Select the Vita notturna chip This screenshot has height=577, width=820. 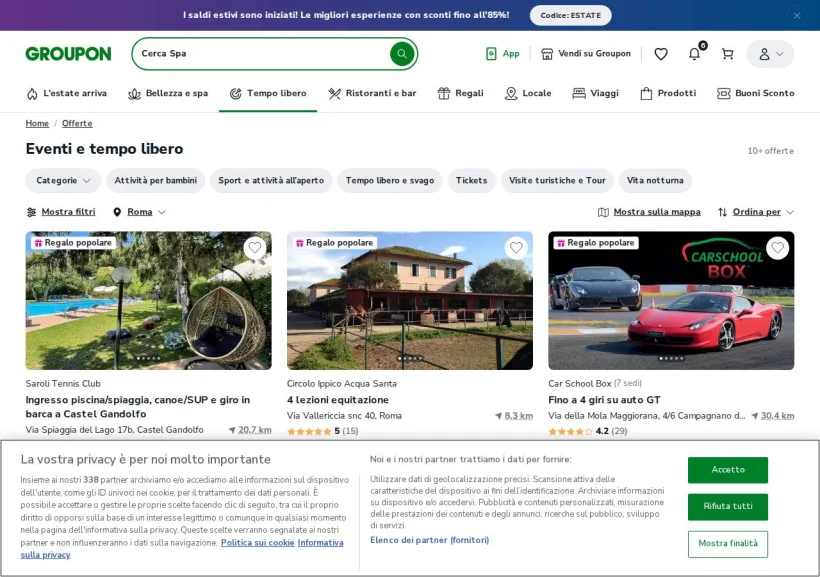point(655,180)
